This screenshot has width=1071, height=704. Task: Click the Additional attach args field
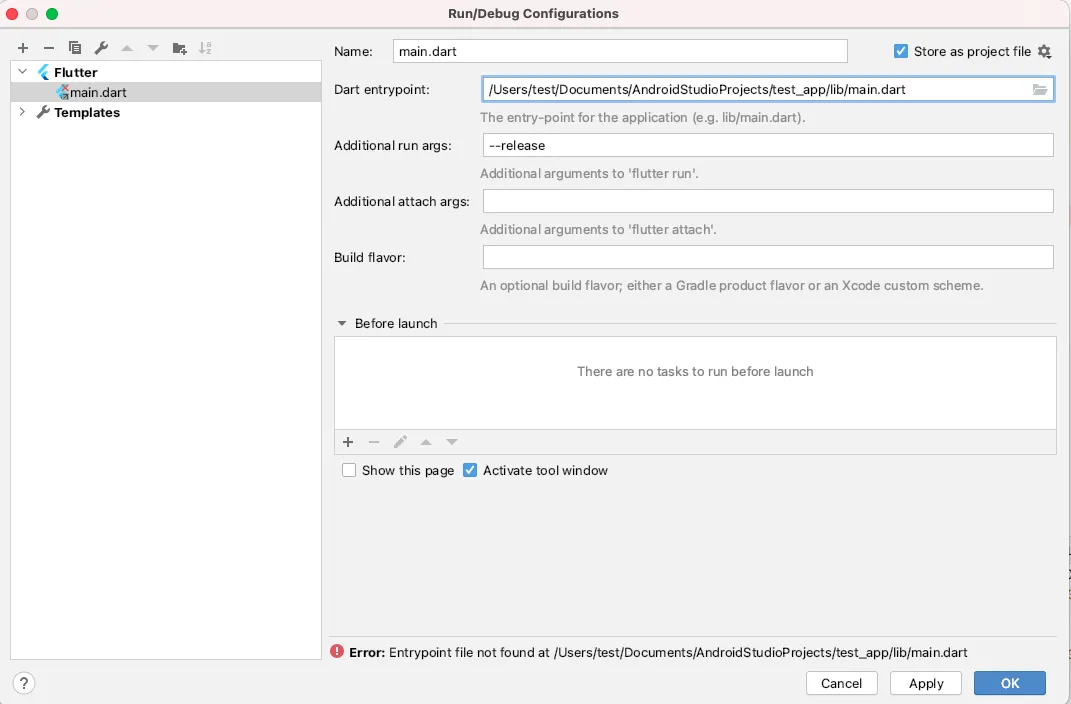point(768,201)
